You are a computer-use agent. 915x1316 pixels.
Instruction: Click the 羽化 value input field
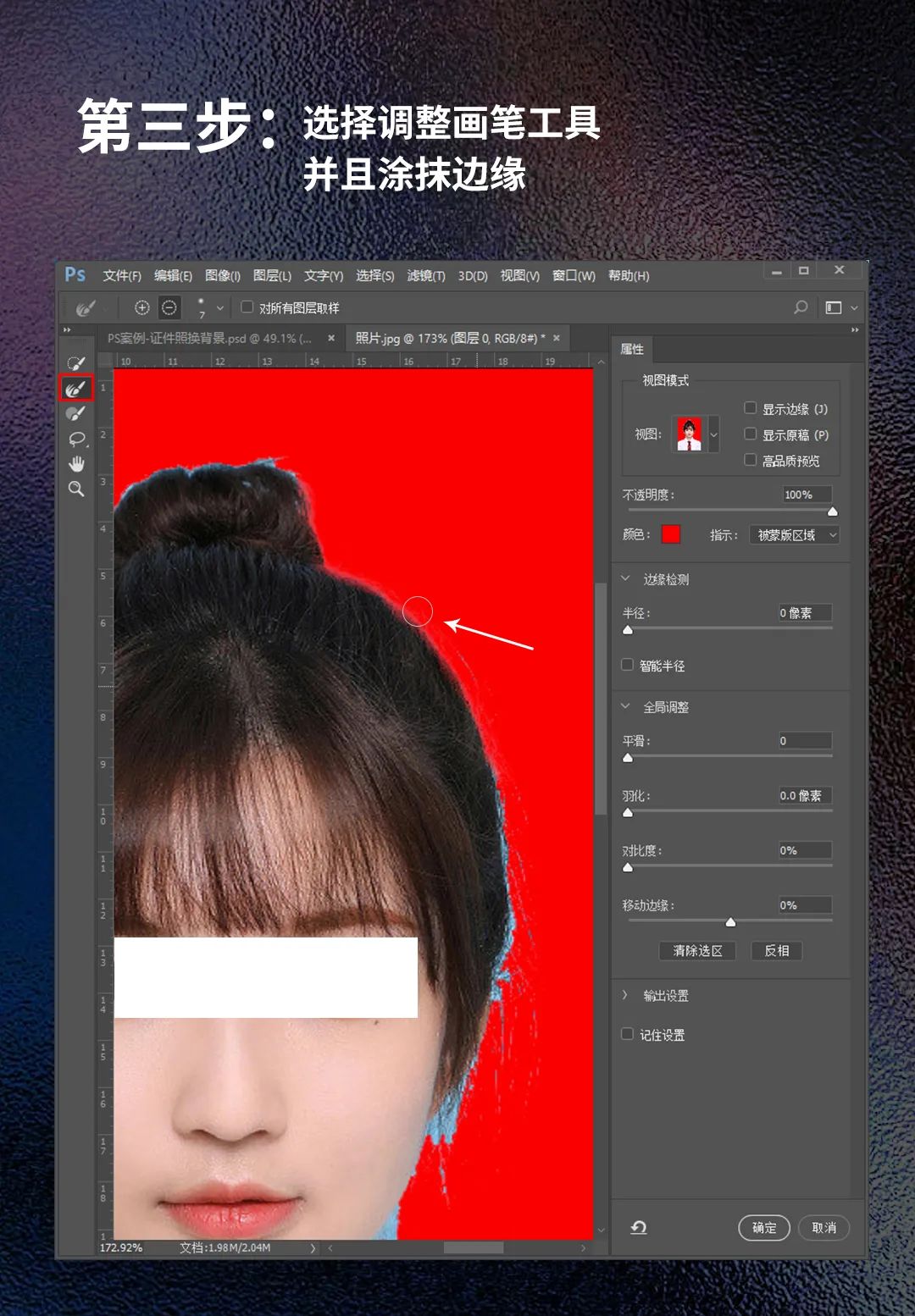coord(804,795)
